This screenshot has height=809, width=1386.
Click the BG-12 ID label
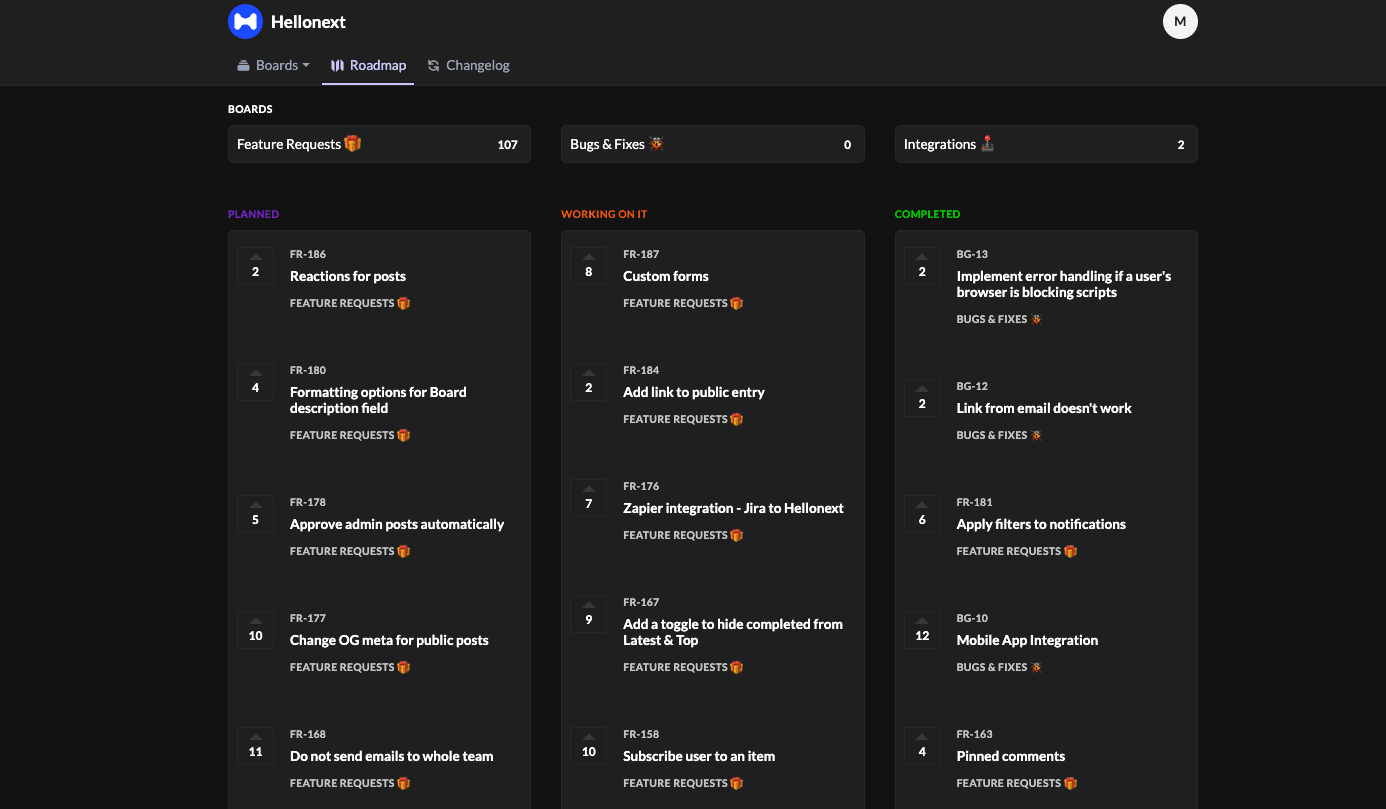972,386
